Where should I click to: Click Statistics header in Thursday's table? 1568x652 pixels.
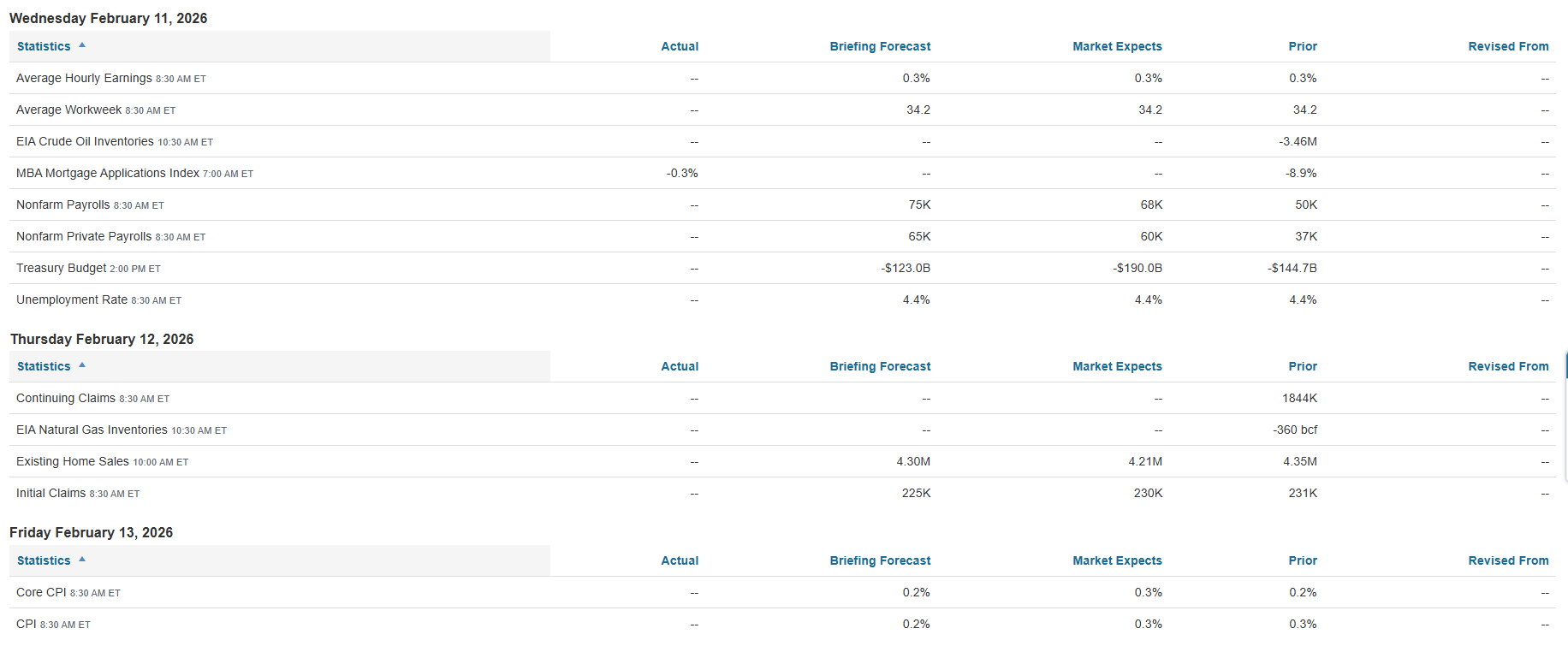click(x=44, y=367)
